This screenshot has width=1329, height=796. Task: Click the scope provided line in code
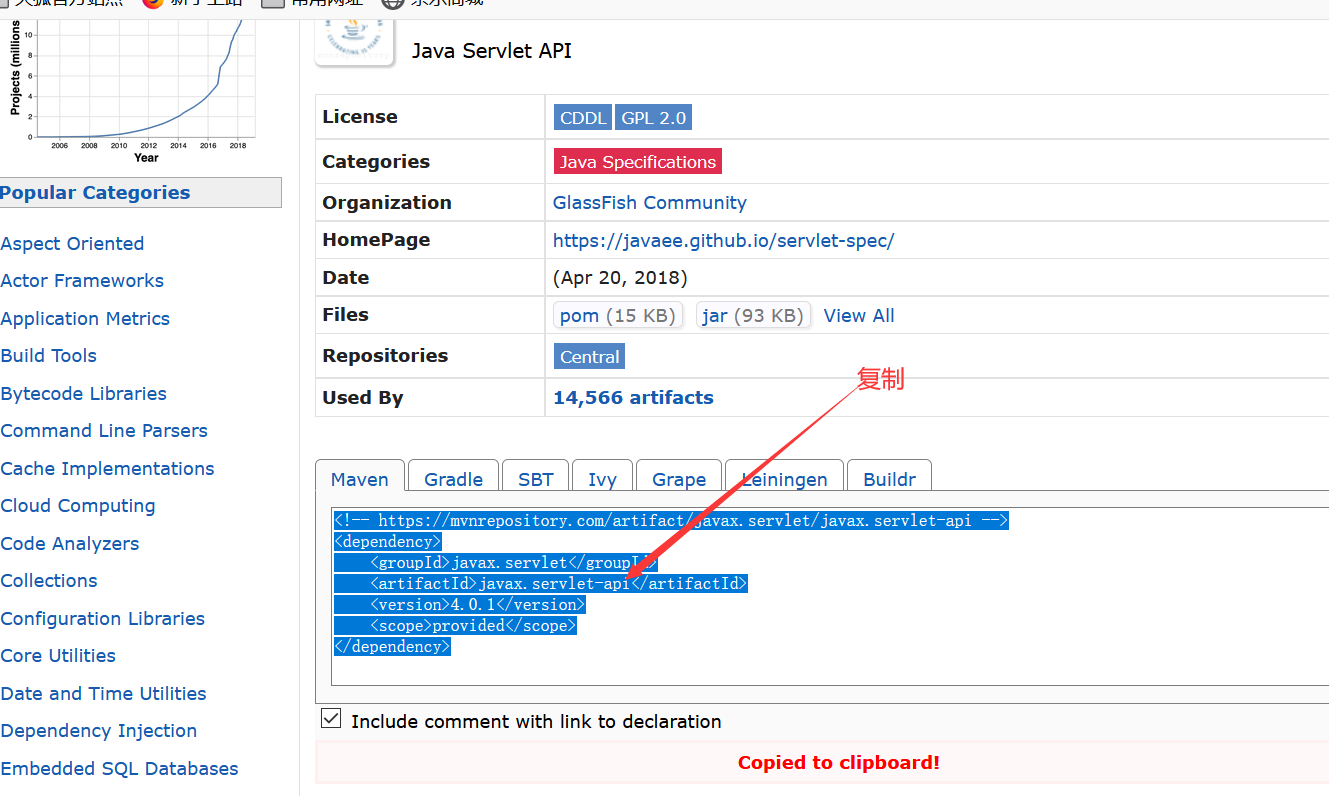473,626
